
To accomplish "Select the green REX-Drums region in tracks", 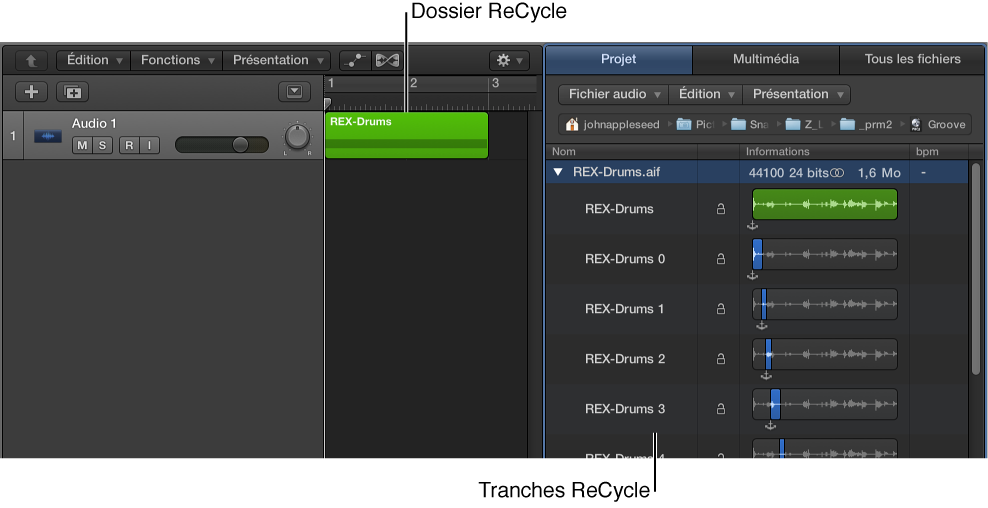I will [407, 136].
